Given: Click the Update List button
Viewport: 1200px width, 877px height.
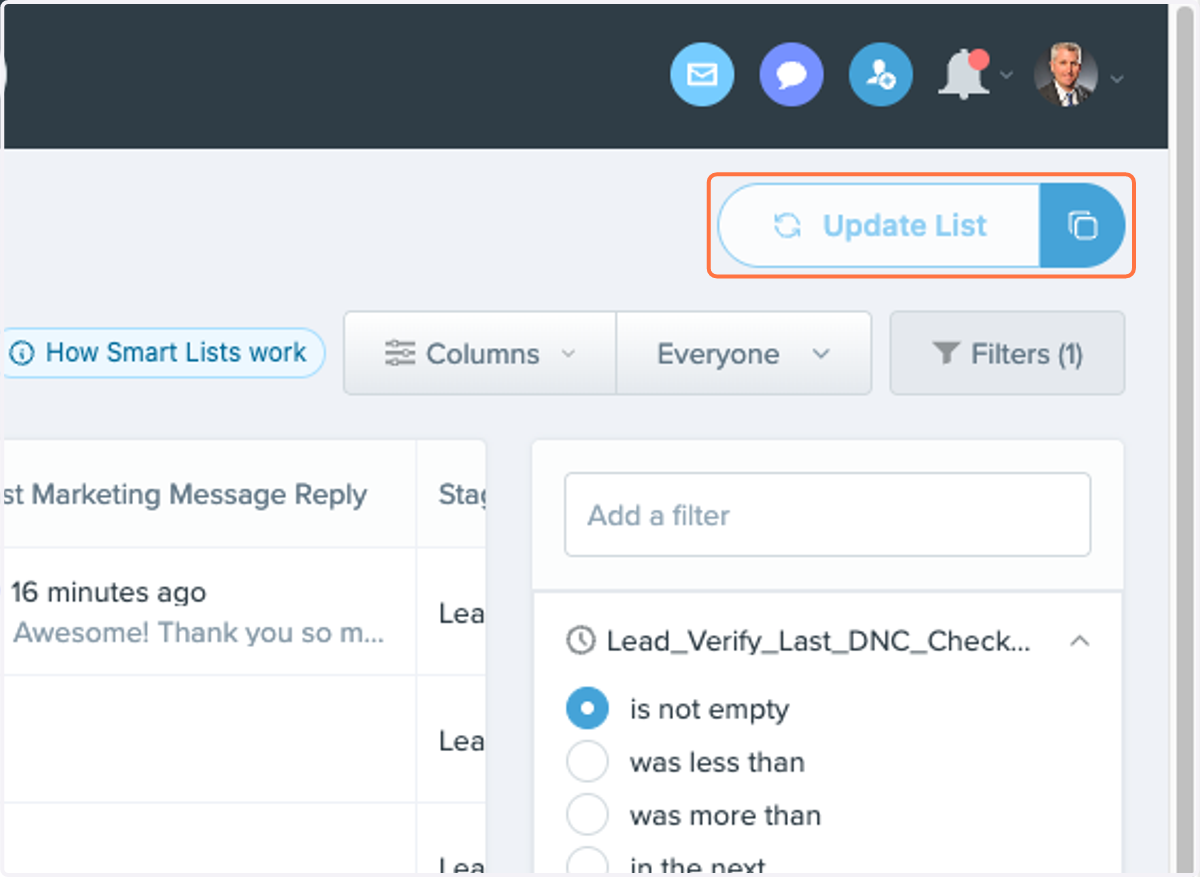Looking at the screenshot, I should pyautogui.click(x=879, y=225).
